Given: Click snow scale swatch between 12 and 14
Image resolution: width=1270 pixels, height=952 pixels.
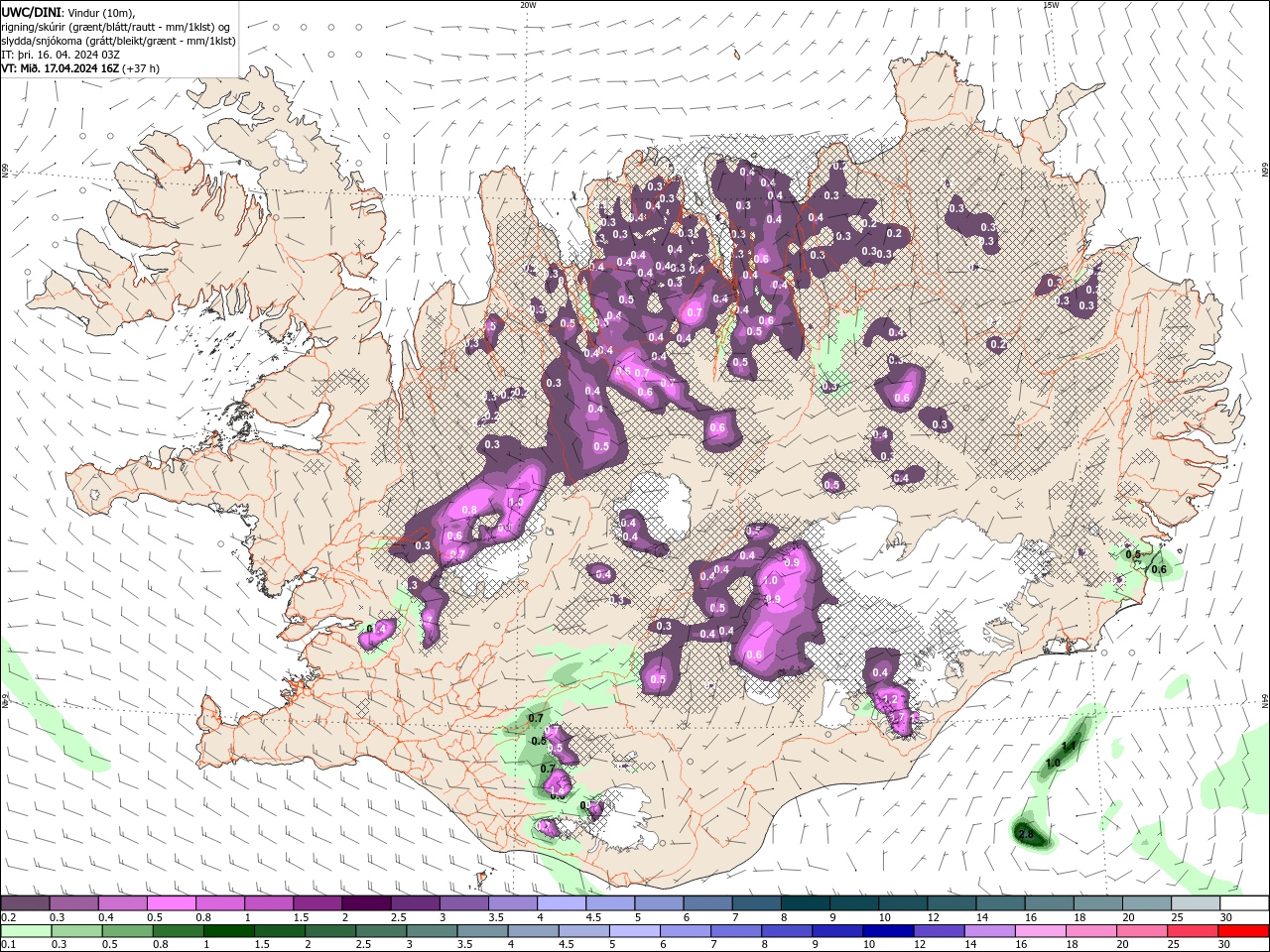Looking at the screenshot, I should click(x=952, y=903).
